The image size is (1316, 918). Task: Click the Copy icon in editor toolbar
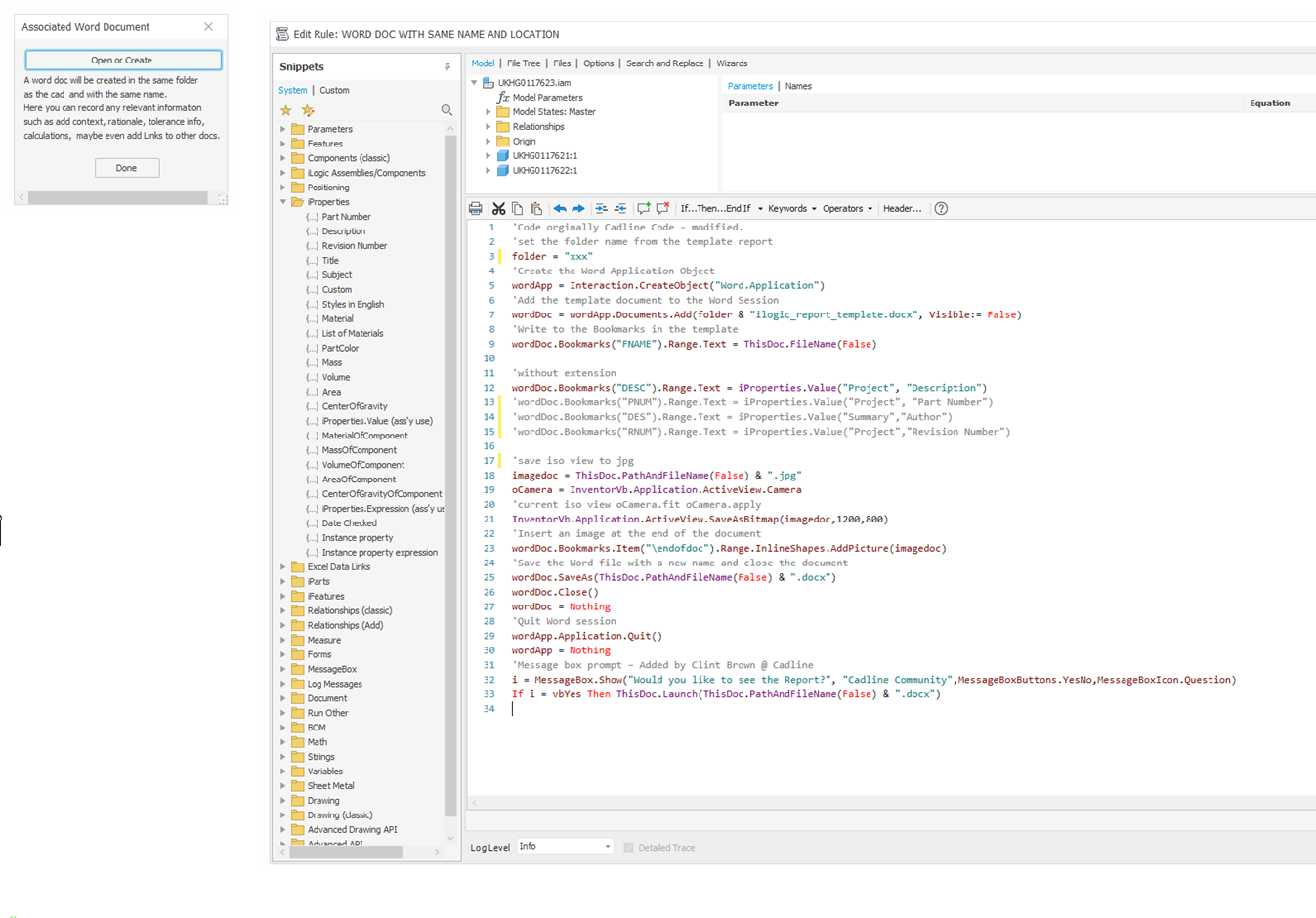point(517,208)
